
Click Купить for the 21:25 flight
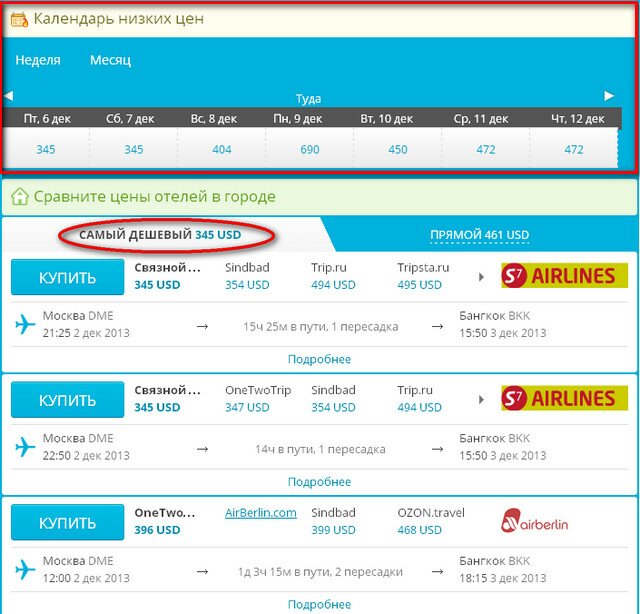pyautogui.click(x=67, y=277)
